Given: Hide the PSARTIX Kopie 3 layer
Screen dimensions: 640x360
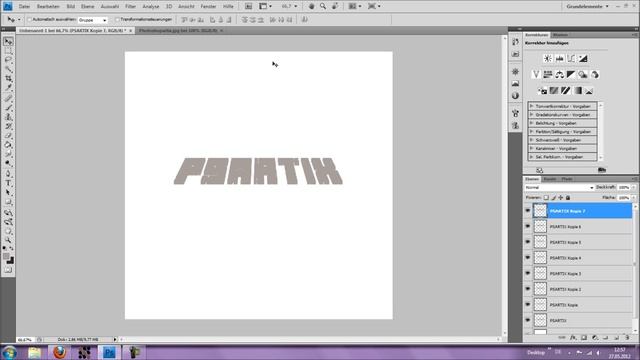Looking at the screenshot, I should (527, 273).
